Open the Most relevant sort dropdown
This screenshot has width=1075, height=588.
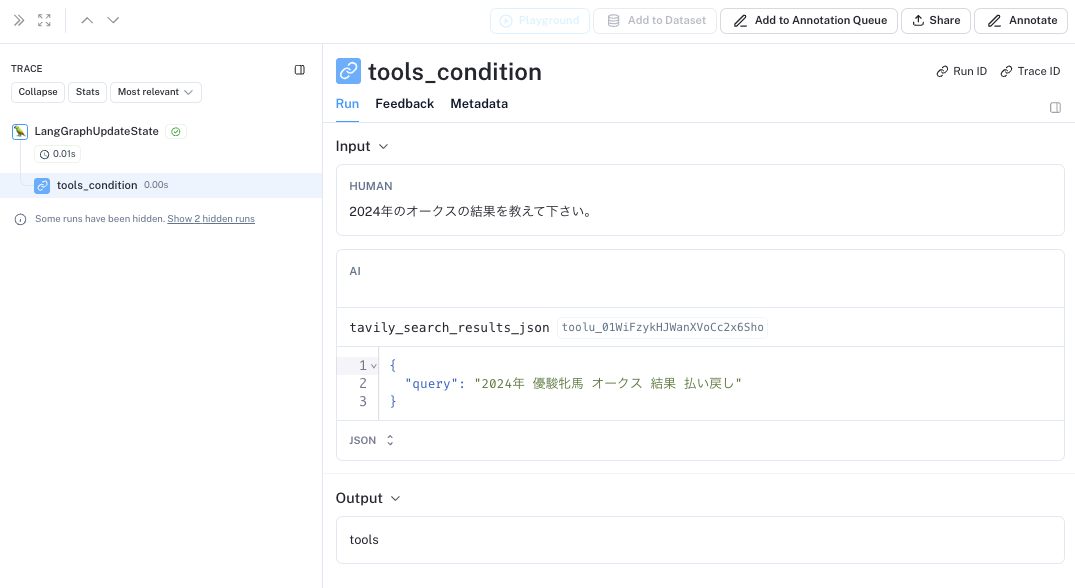click(x=156, y=92)
